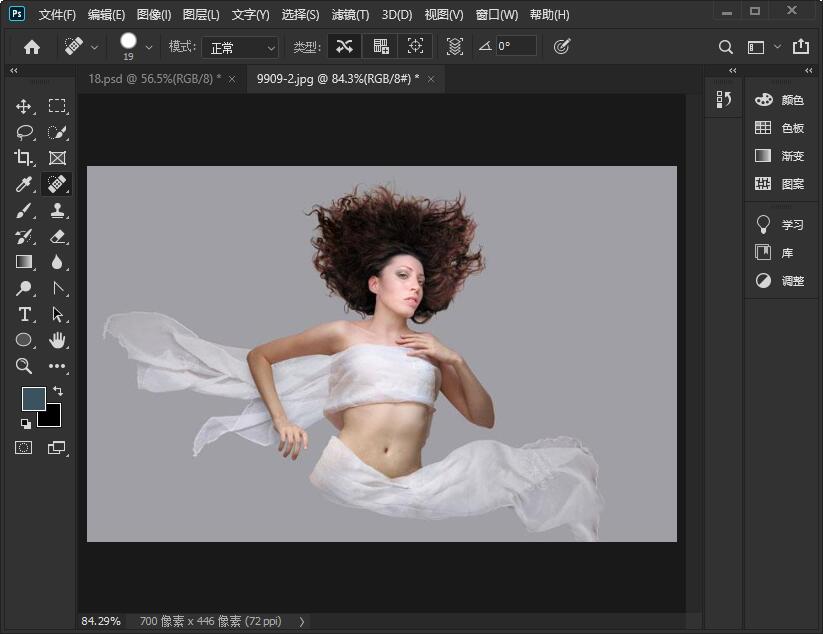Select the Horizontal Type tool
The width and height of the screenshot is (823, 634).
click(x=24, y=314)
